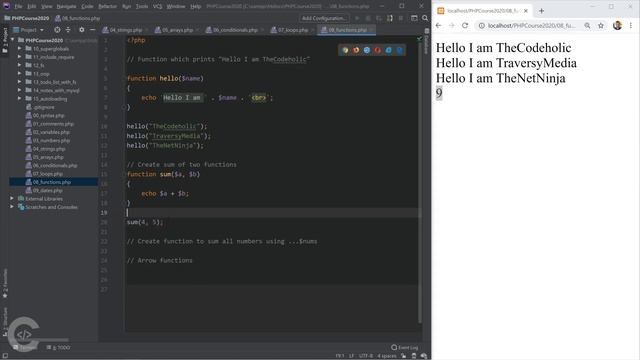Open Project panel settings gear
This screenshot has height=360, width=640.
click(x=82, y=30)
